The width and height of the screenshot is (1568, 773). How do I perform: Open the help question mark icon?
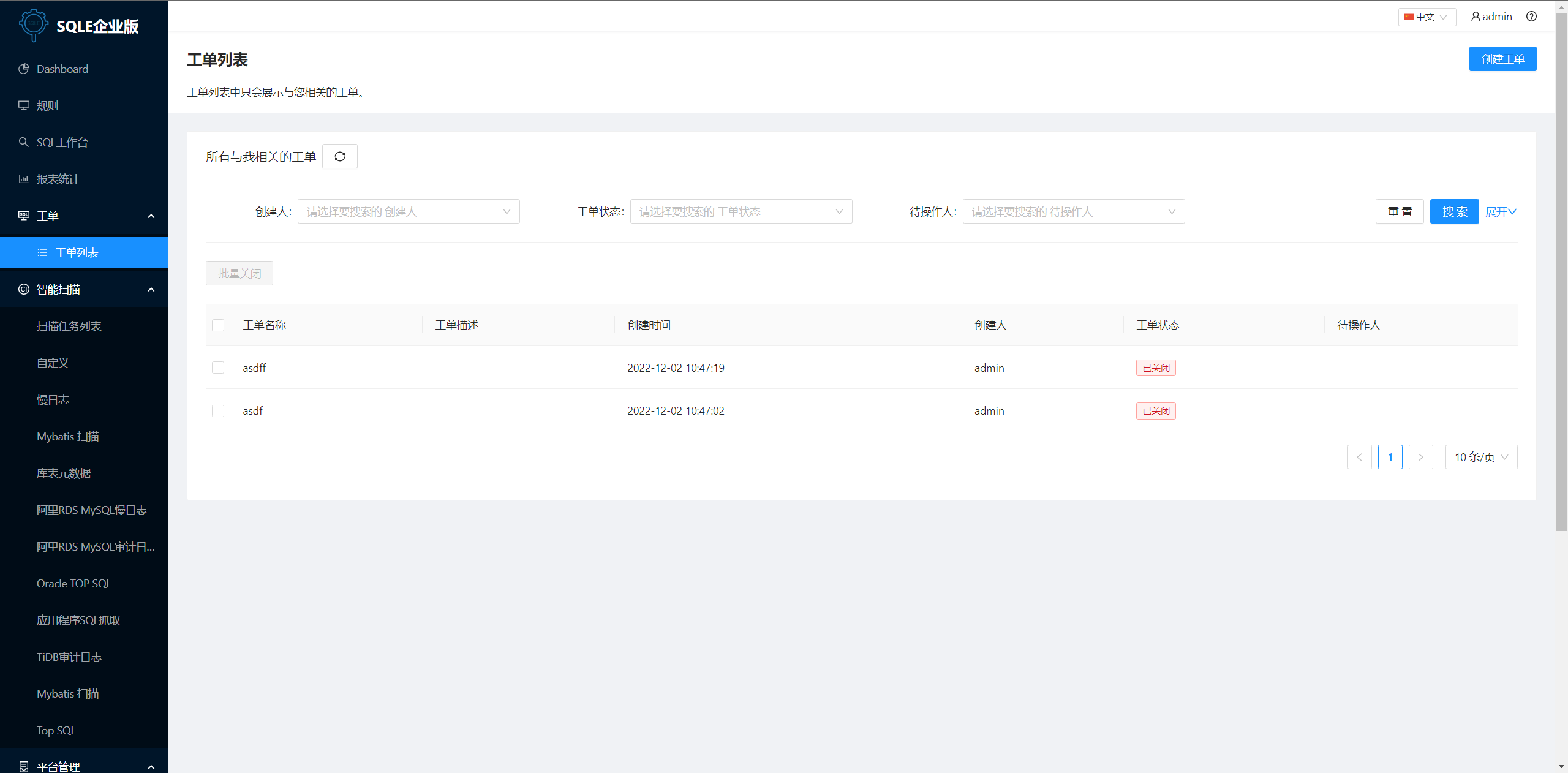[x=1531, y=17]
